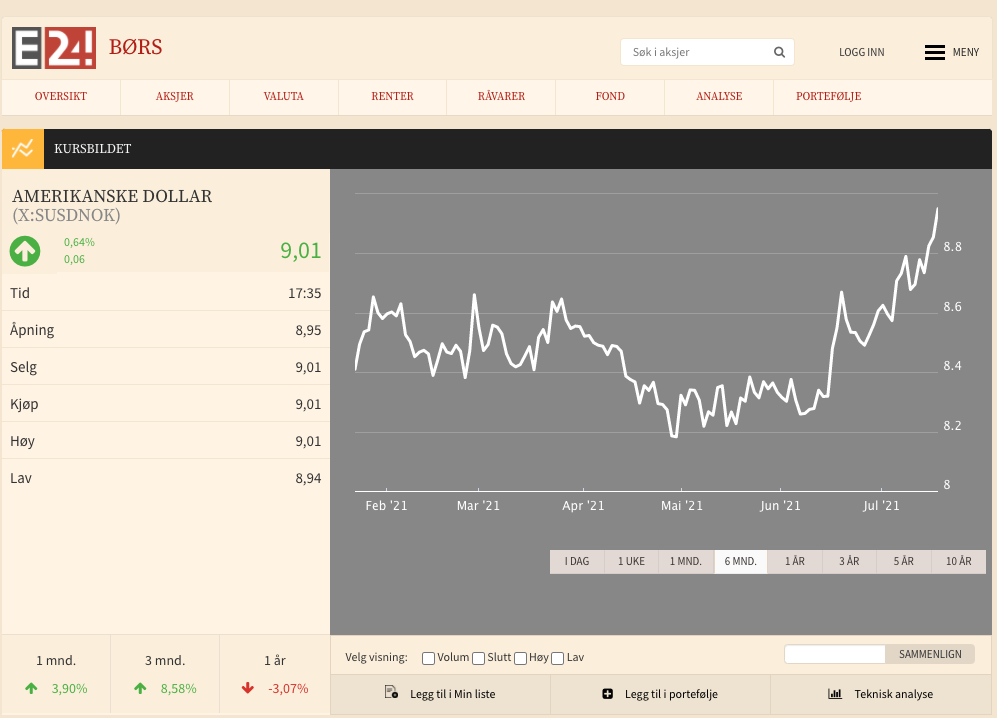Click the Teknisk analyse bar chart icon

click(835, 694)
